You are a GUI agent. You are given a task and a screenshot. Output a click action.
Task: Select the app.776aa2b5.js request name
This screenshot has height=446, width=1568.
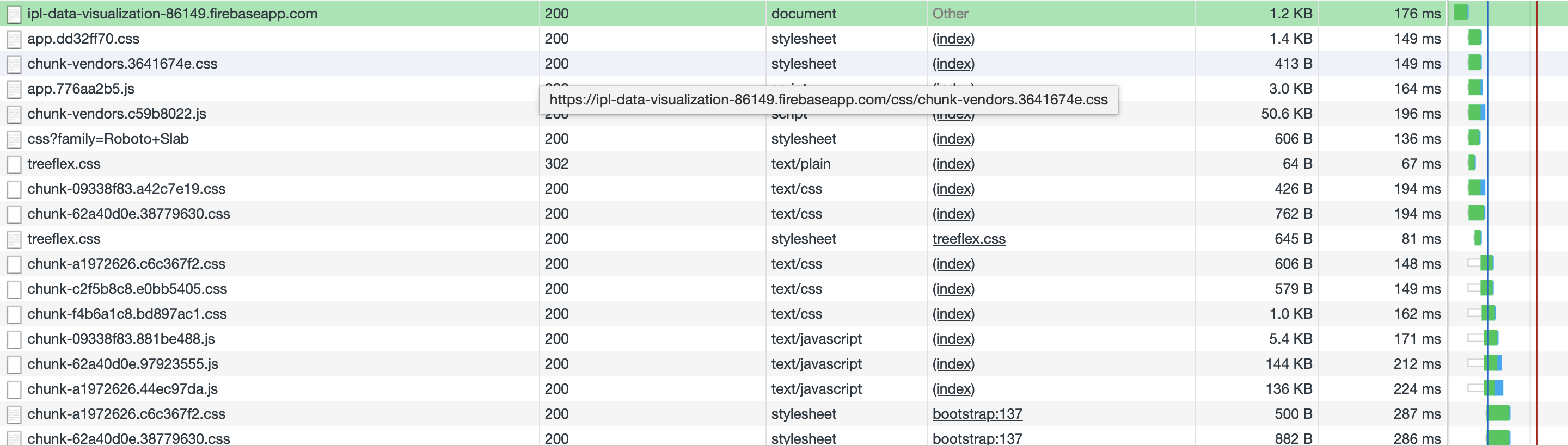pos(81,89)
